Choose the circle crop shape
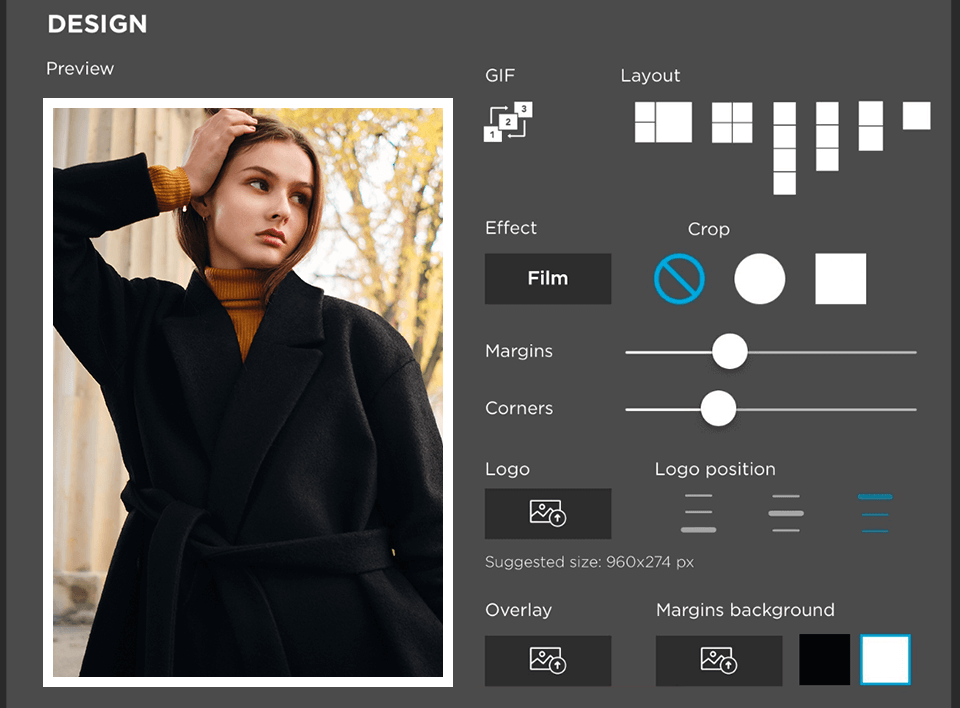This screenshot has width=960, height=708. click(759, 278)
